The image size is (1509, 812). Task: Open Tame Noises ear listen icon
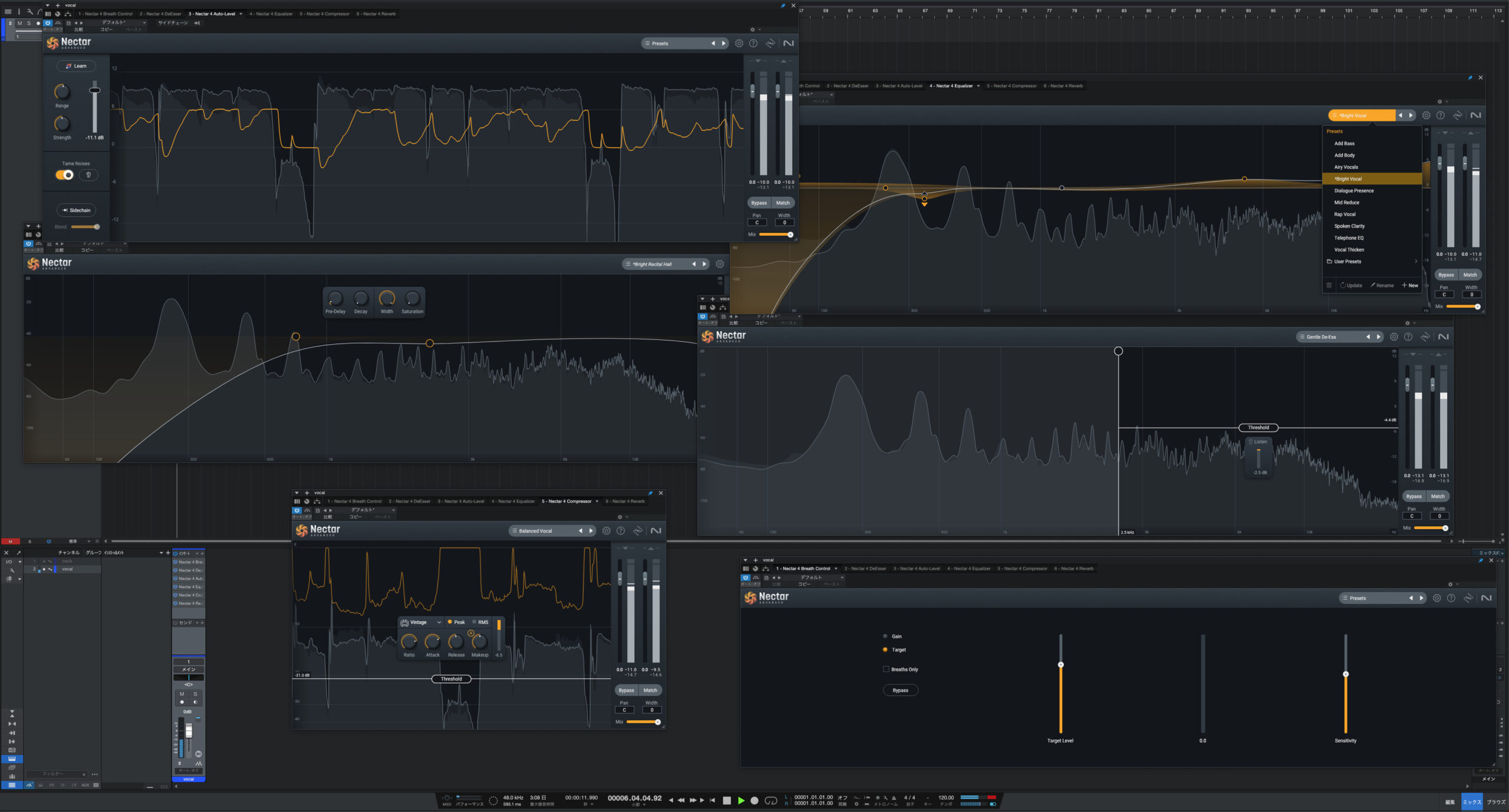pos(88,175)
